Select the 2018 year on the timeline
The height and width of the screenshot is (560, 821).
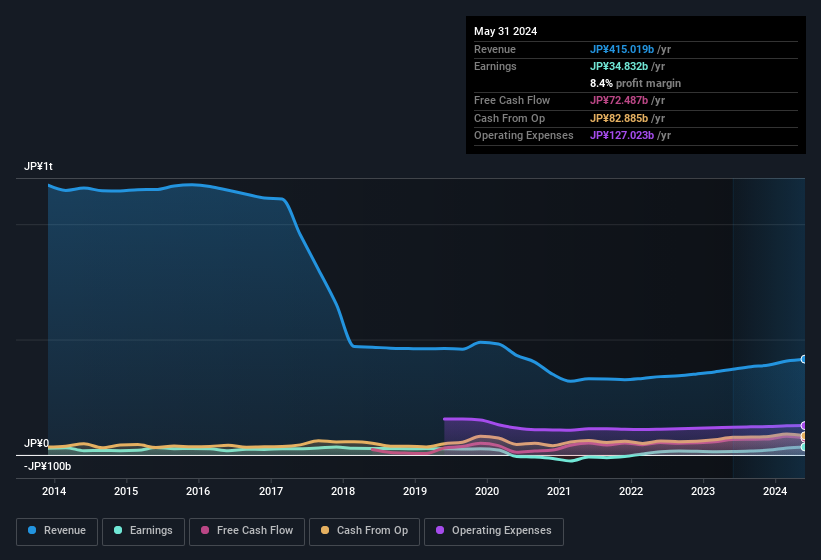pos(343,491)
